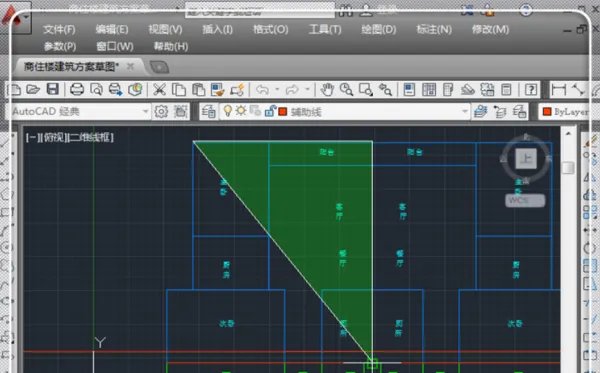Image resolution: width=600 pixels, height=373 pixels.
Task: Open the Layer Properties Manager icon
Action: click(x=209, y=112)
